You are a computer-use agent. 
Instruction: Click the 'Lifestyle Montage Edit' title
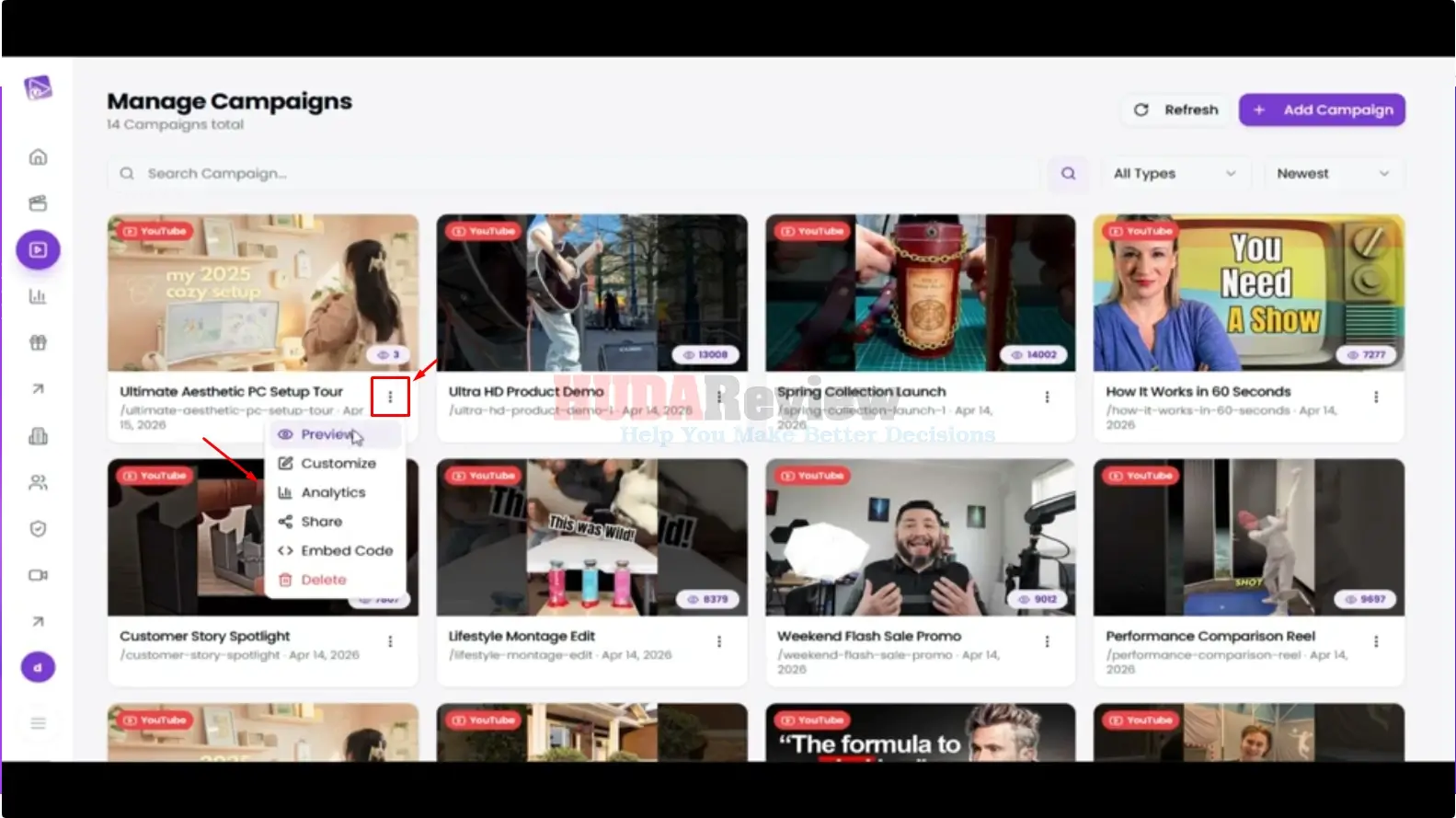tap(522, 636)
